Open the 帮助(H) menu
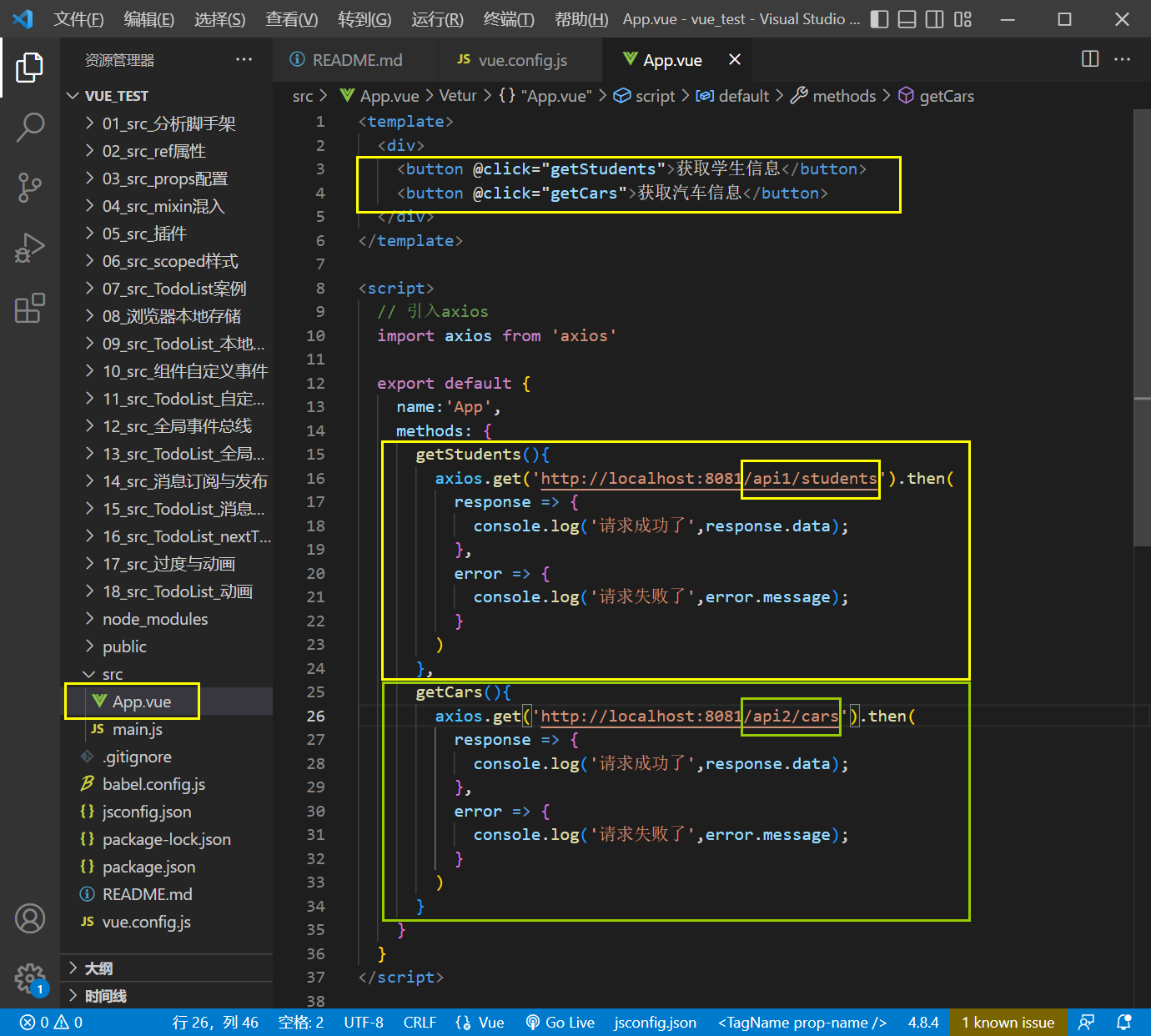 581,19
